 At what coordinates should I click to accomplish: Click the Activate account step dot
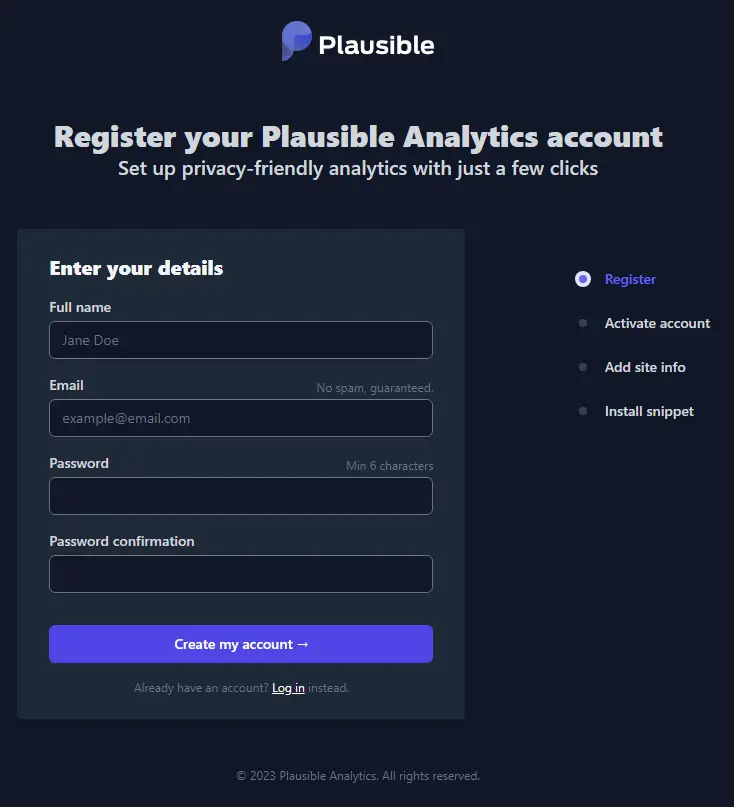pyautogui.click(x=583, y=323)
